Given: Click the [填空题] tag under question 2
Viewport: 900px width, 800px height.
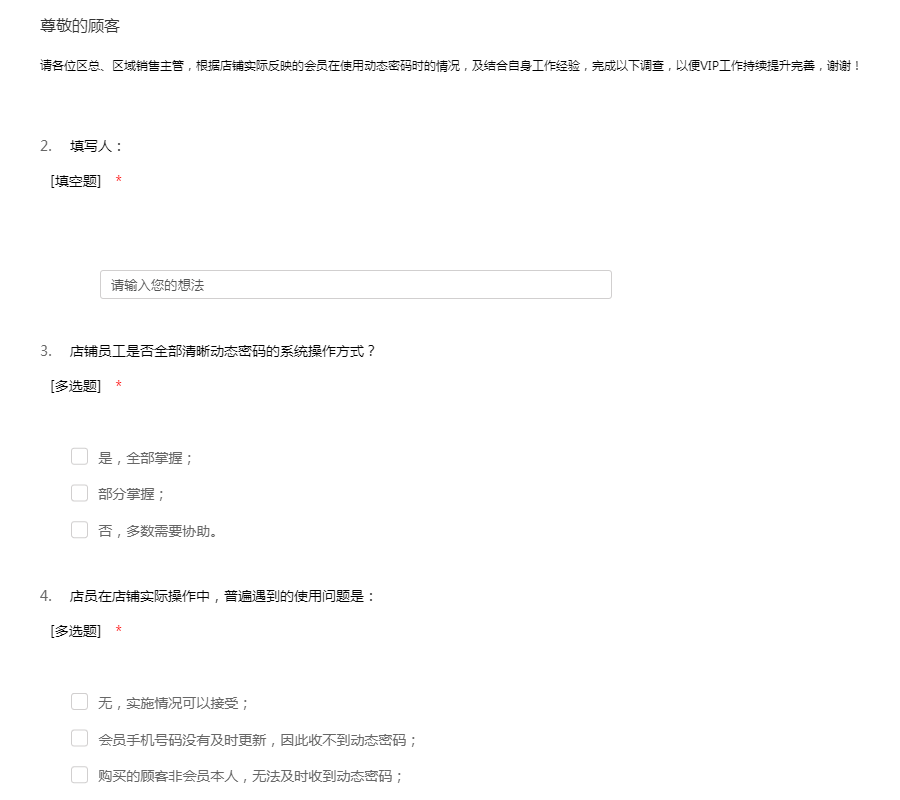Looking at the screenshot, I should click(x=76, y=181).
